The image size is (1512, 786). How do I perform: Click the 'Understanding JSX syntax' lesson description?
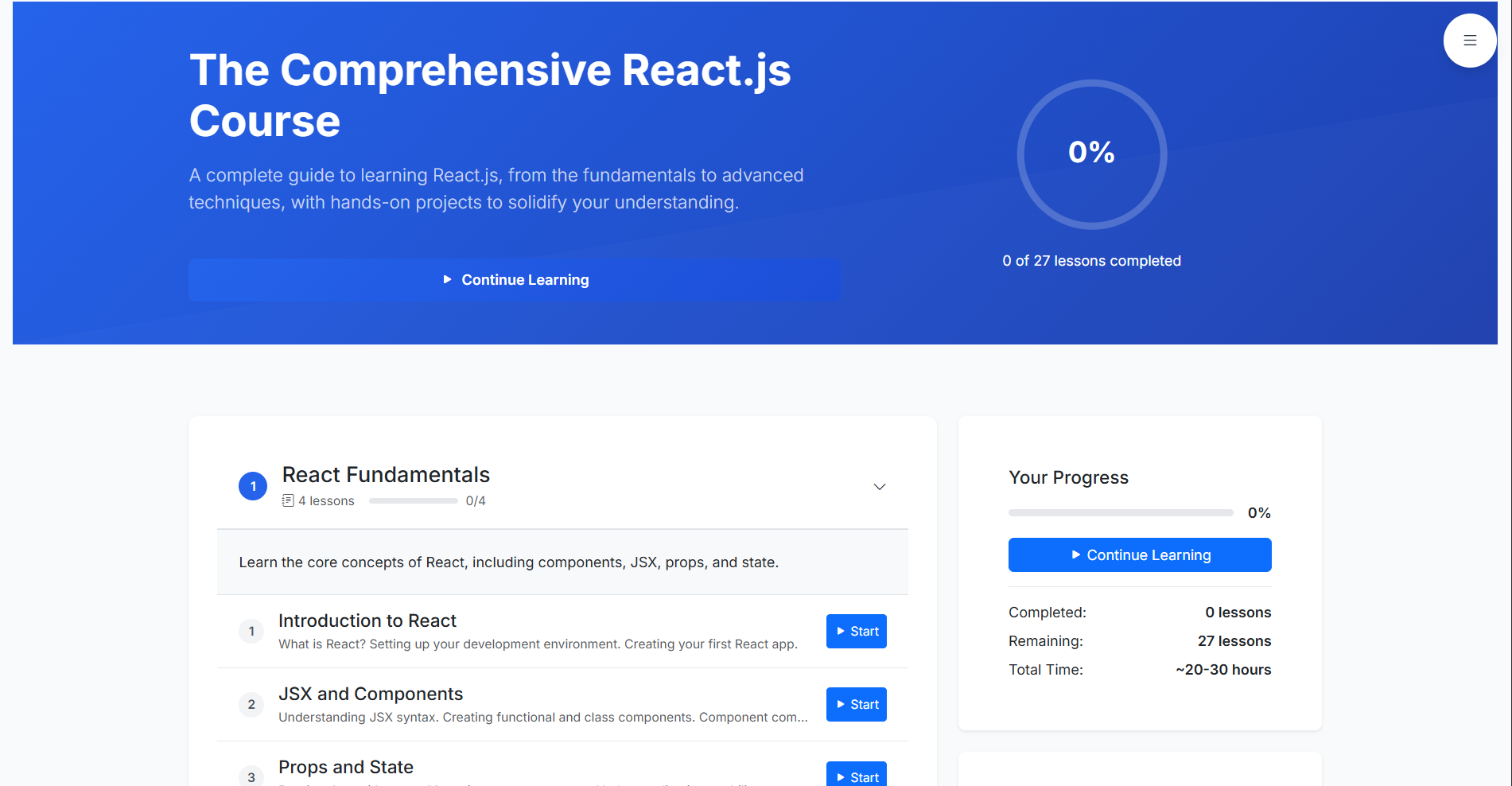click(x=543, y=718)
